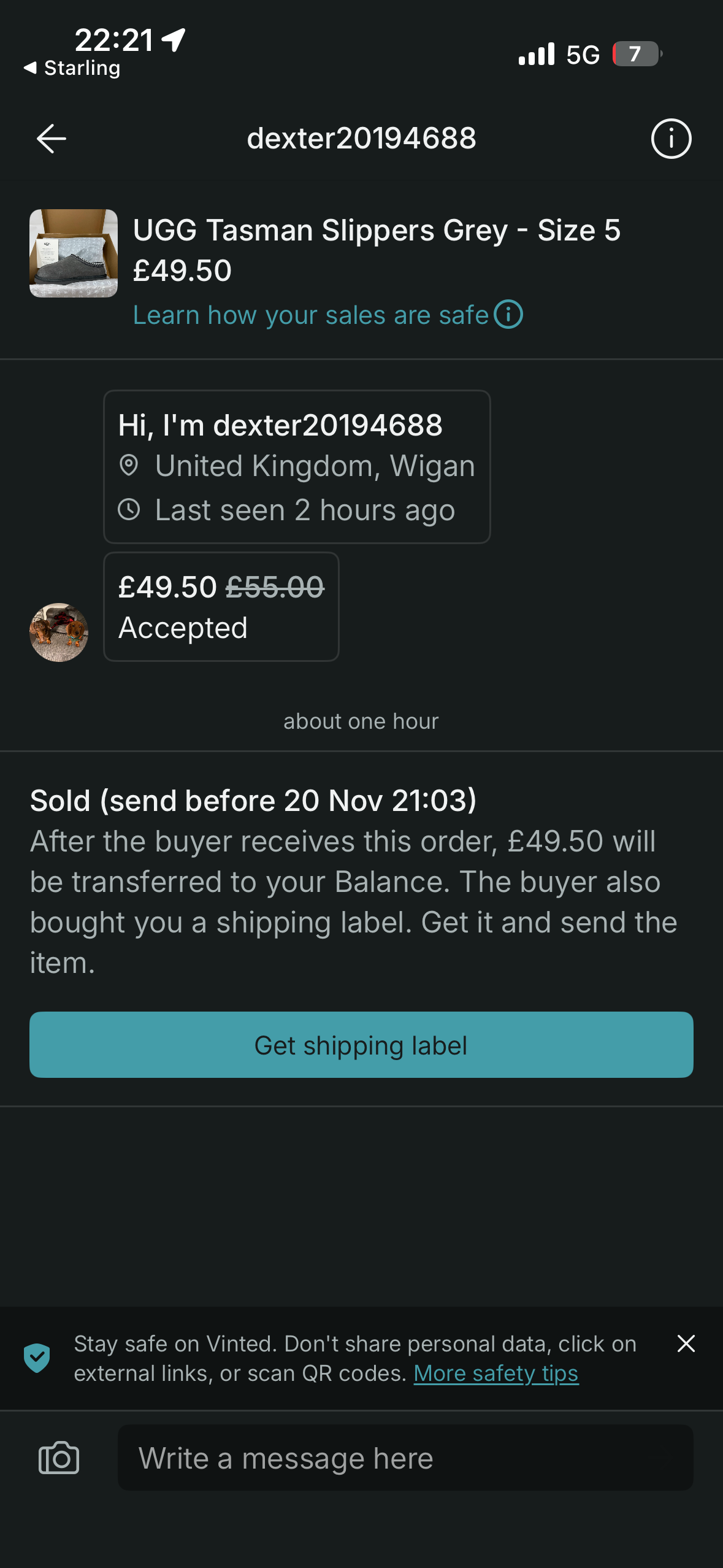The width and height of the screenshot is (723, 1568).
Task: Tap the dexter20194688 username in the header
Action: [x=361, y=139]
